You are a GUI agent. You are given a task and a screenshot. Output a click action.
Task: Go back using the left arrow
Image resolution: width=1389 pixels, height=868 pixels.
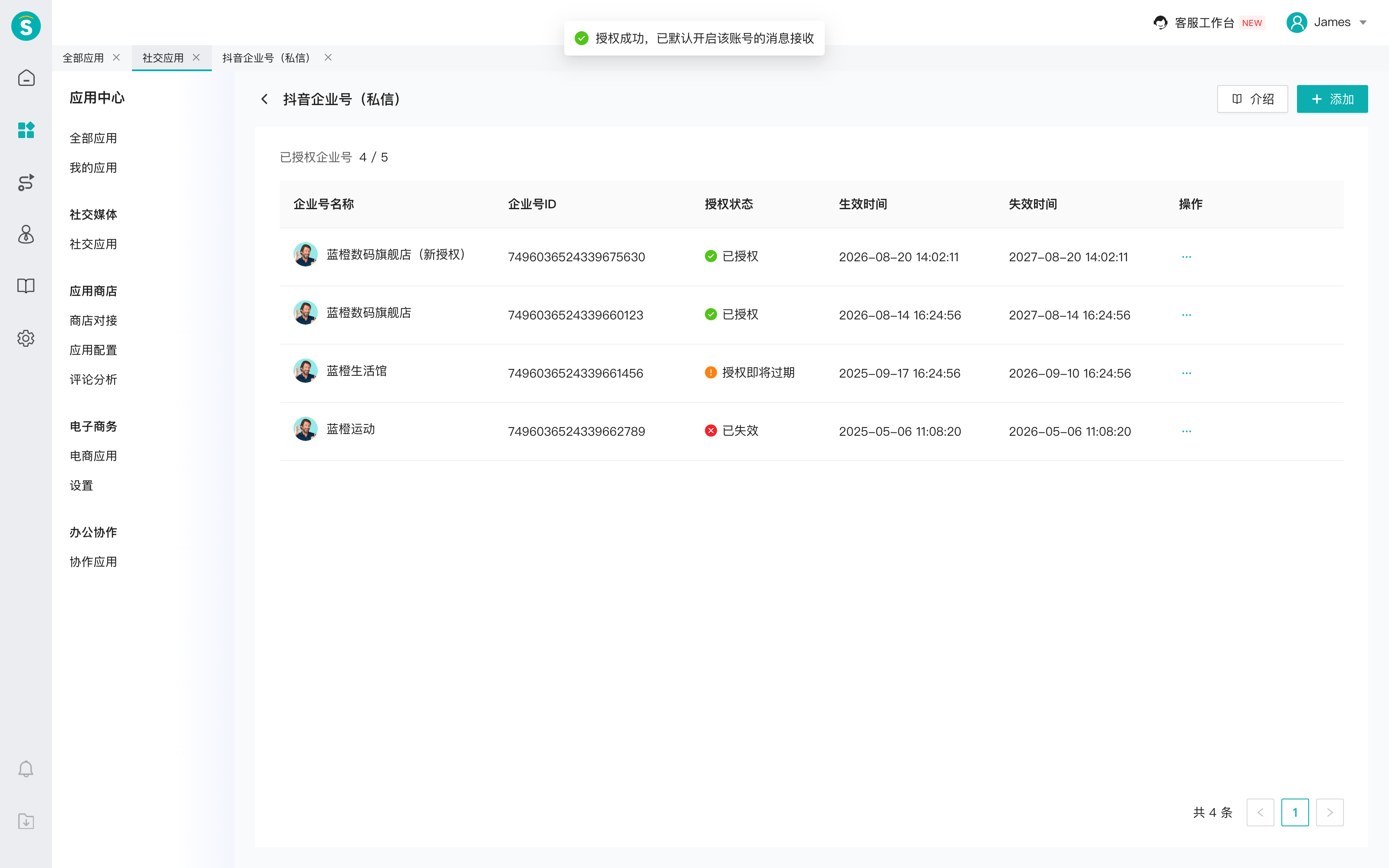pyautogui.click(x=264, y=99)
